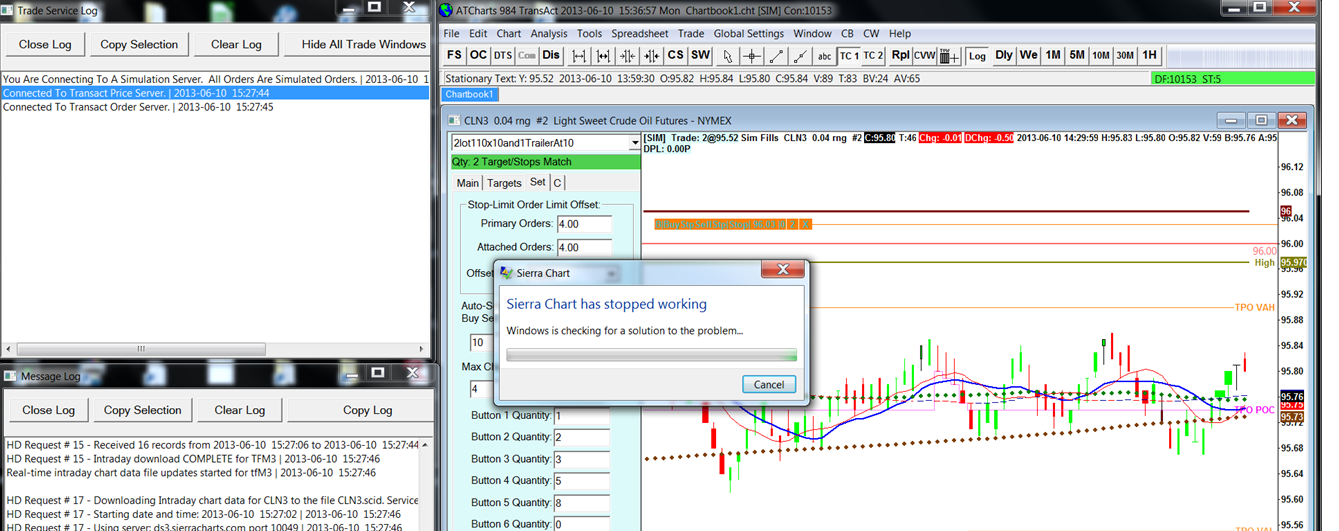The image size is (1339, 531).
Task: Click the DTS toolbar button
Action: (x=503, y=55)
